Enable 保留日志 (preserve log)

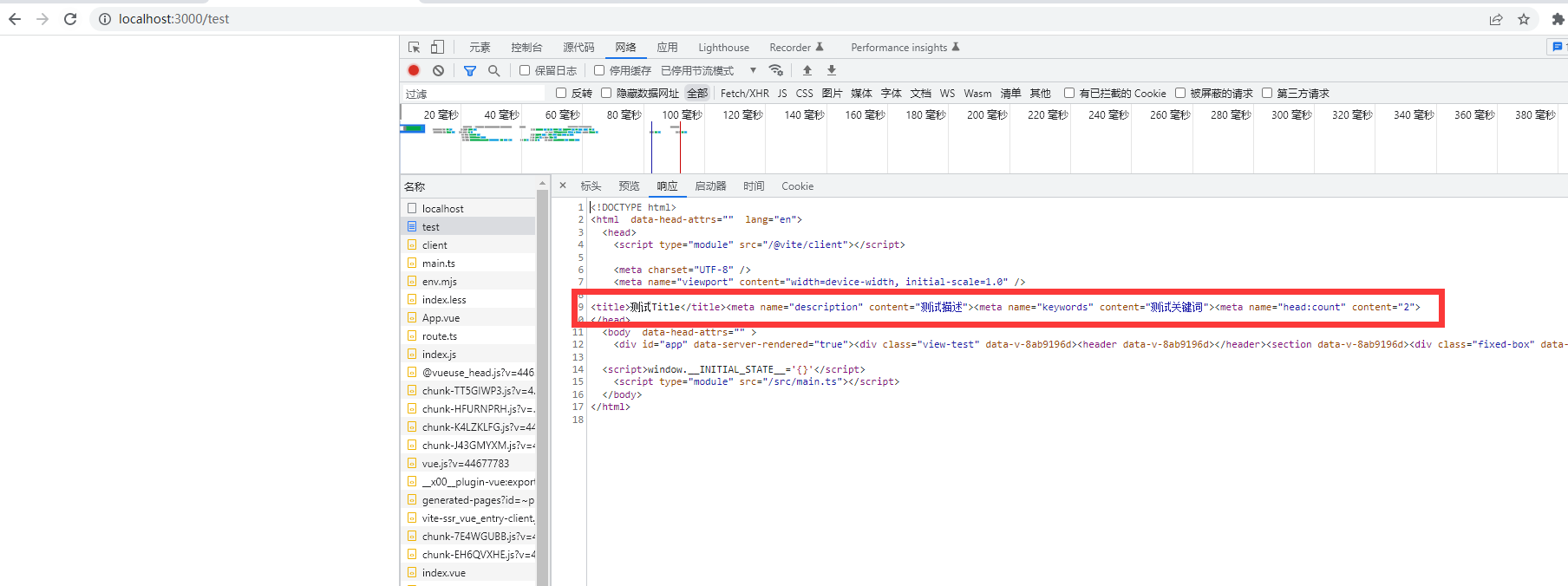(525, 70)
